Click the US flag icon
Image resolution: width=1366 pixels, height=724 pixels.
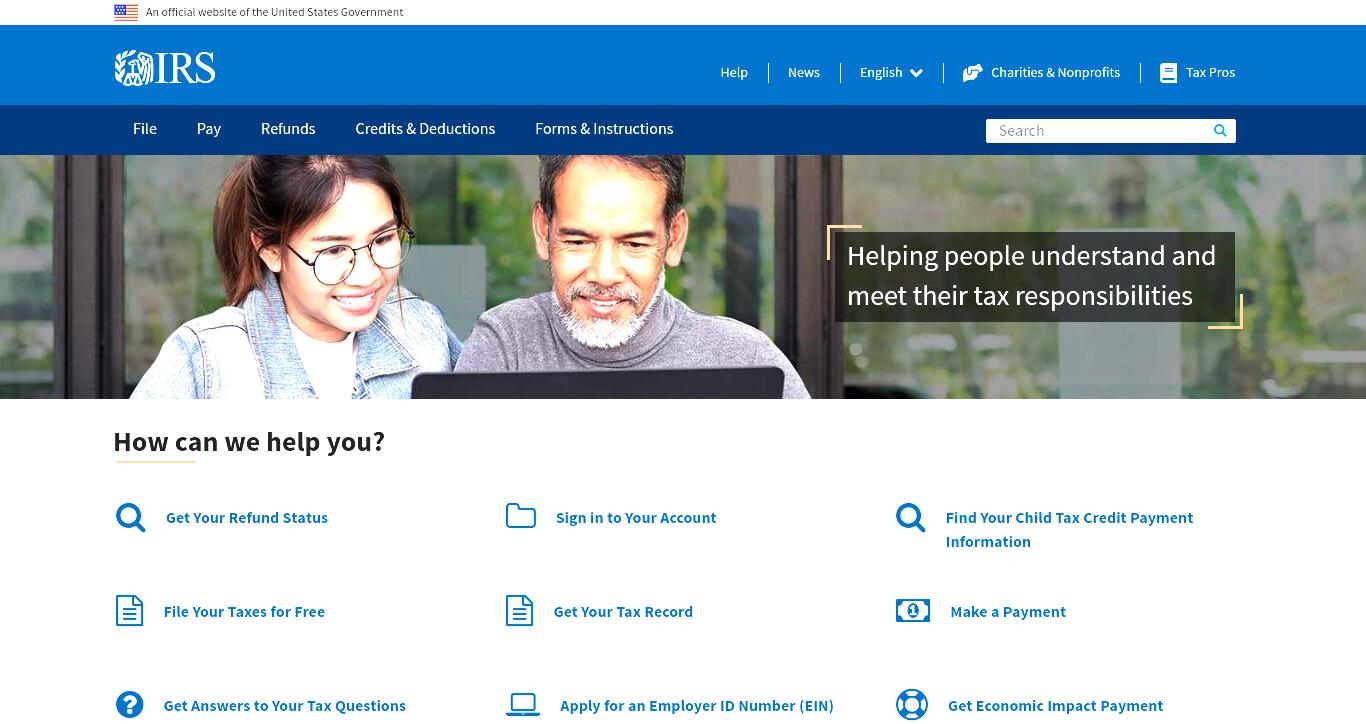(x=126, y=13)
